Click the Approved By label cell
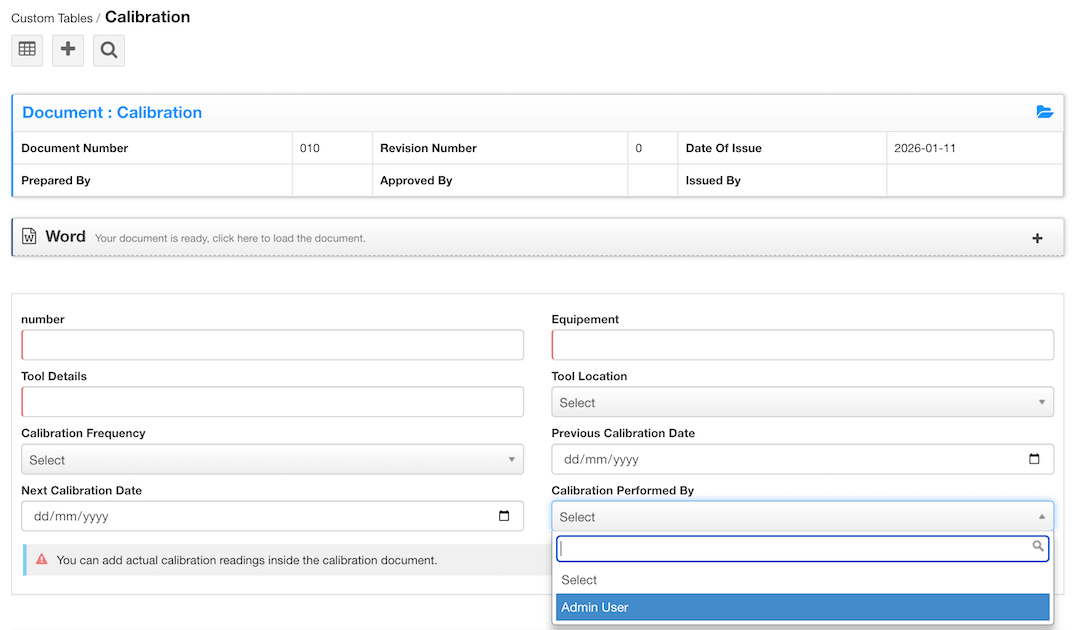Screen dimensions: 1074x630 coord(499,180)
